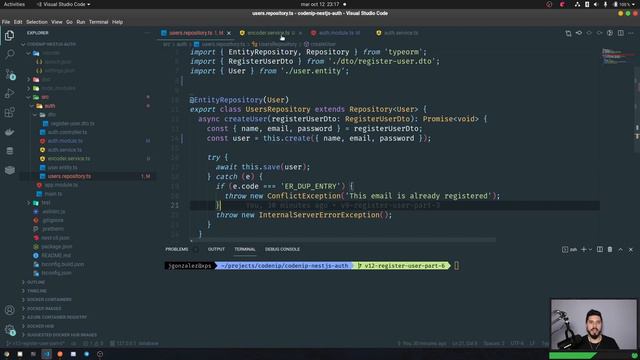640x360 pixels.
Task: Open the Visual Studio Code app menu
Action: coord(64,4)
